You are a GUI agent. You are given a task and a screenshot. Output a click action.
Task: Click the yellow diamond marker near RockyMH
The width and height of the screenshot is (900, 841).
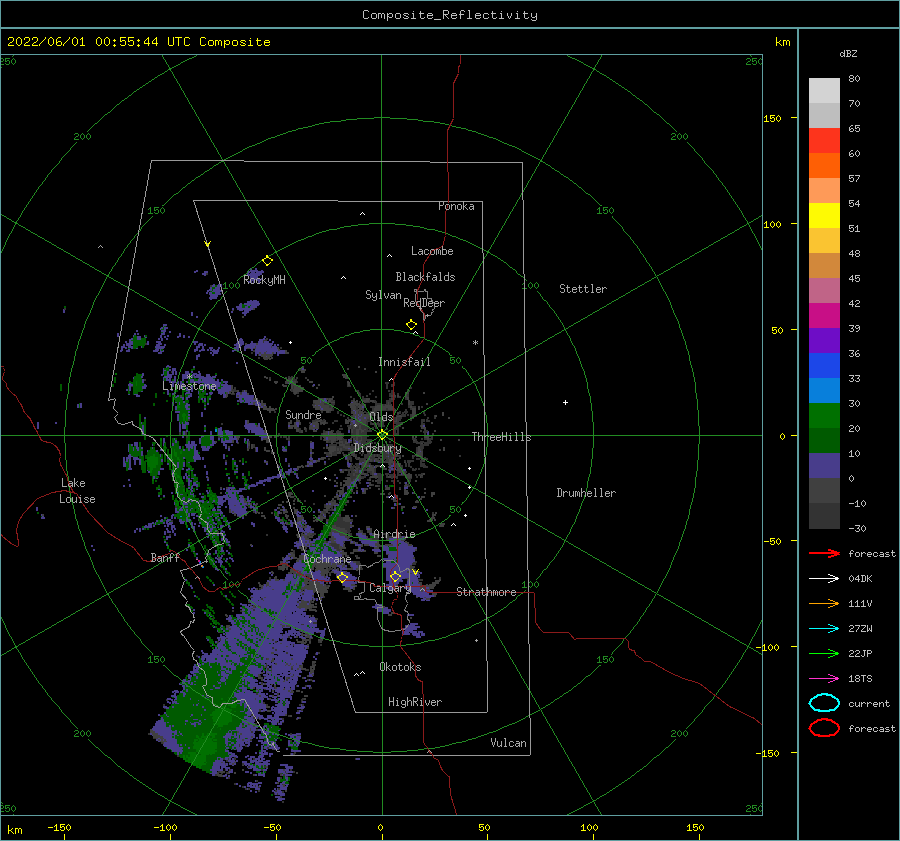coord(267,261)
